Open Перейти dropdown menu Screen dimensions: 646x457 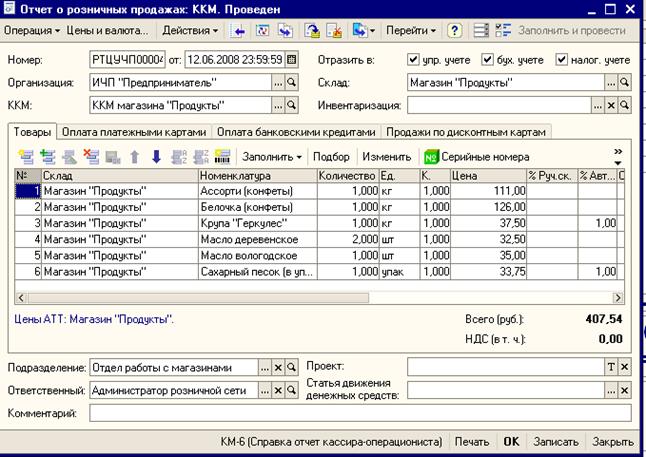click(x=411, y=30)
